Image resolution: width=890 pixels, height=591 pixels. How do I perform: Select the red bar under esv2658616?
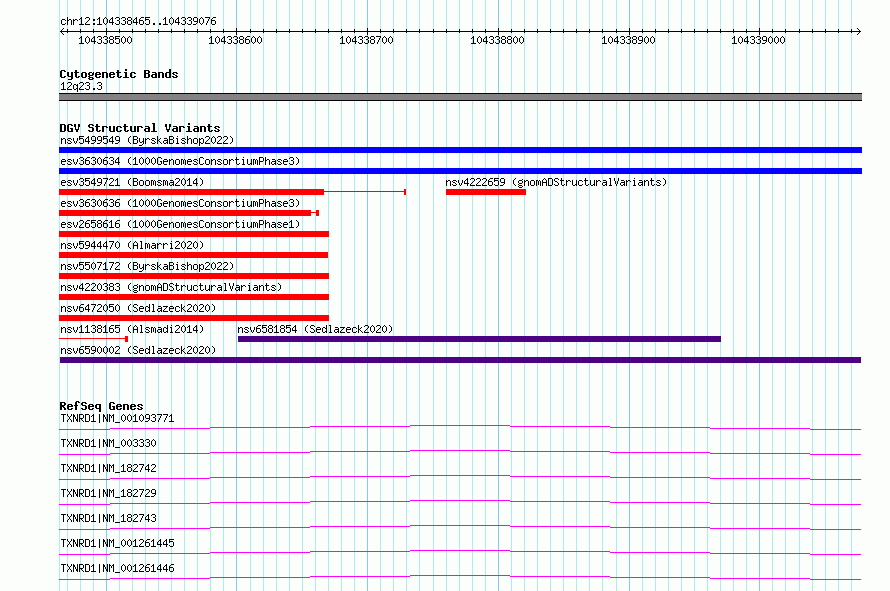coord(194,234)
